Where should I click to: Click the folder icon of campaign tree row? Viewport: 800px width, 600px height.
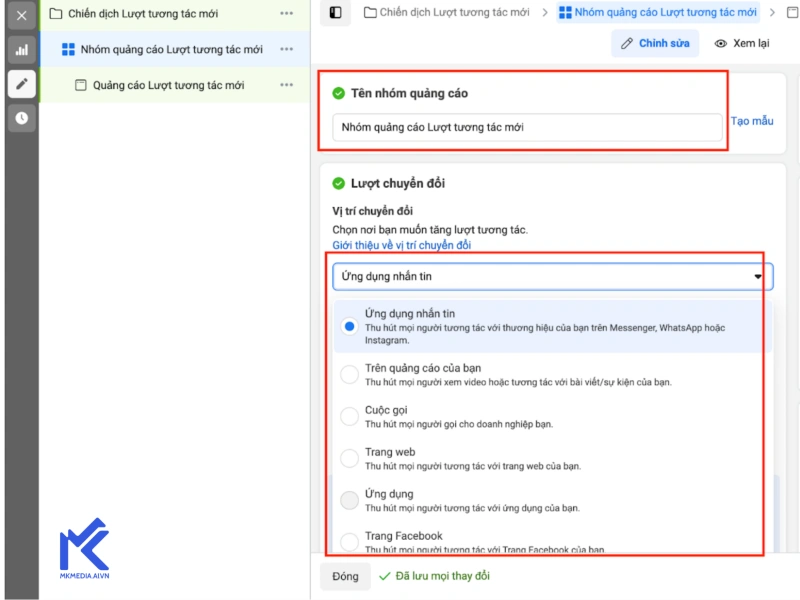[56, 14]
